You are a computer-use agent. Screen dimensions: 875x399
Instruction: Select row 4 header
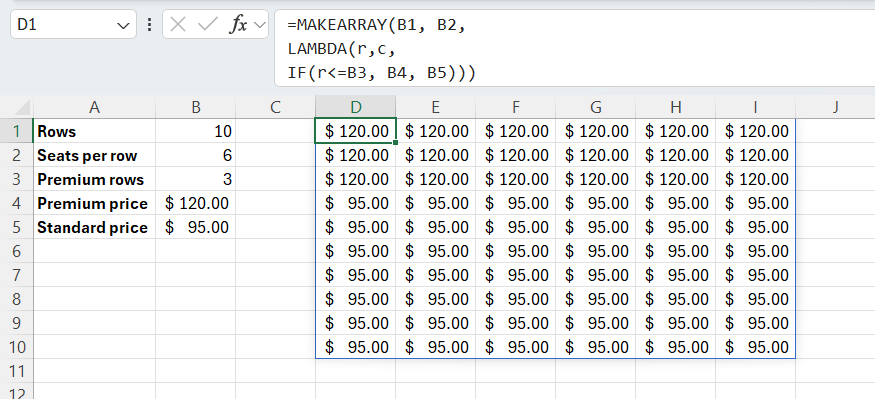17,203
